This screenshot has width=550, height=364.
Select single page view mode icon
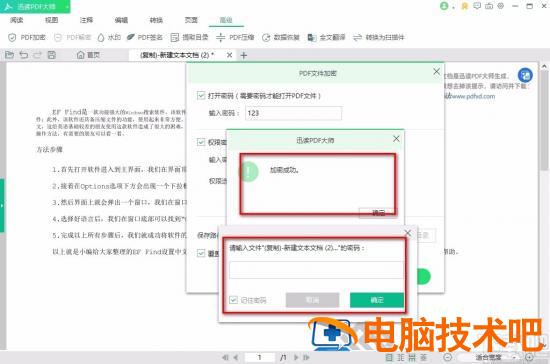pos(389,357)
